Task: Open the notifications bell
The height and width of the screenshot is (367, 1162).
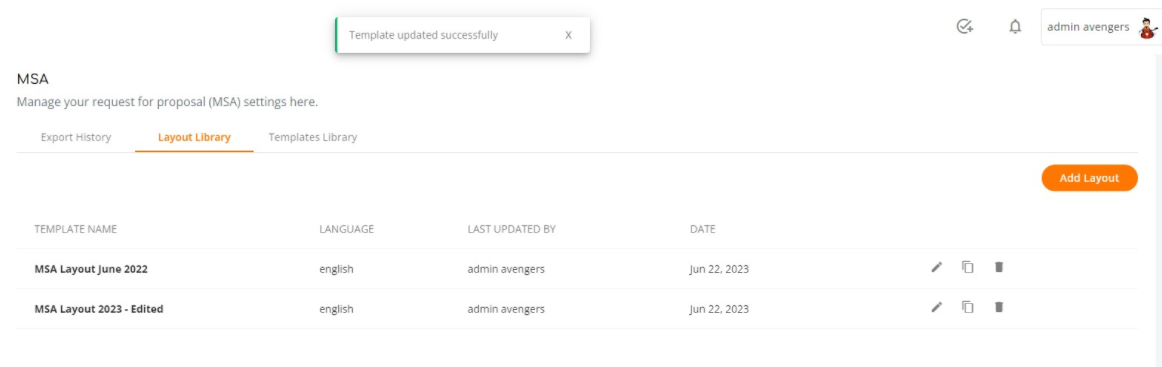Action: click(x=1015, y=27)
